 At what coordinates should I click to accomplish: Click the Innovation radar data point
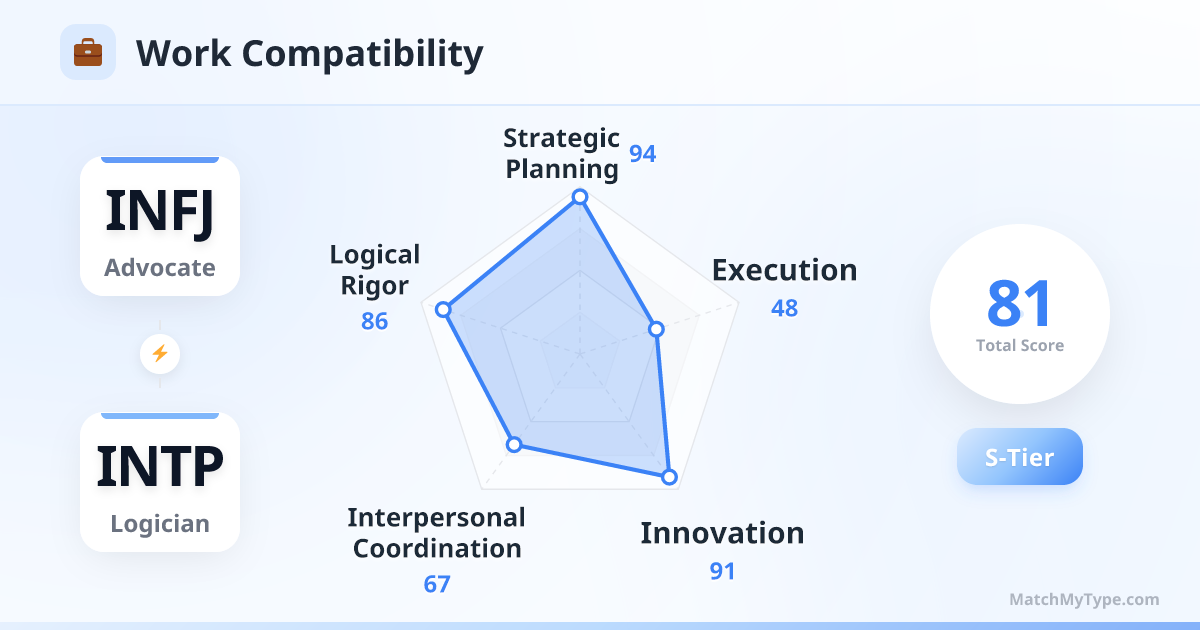670,477
